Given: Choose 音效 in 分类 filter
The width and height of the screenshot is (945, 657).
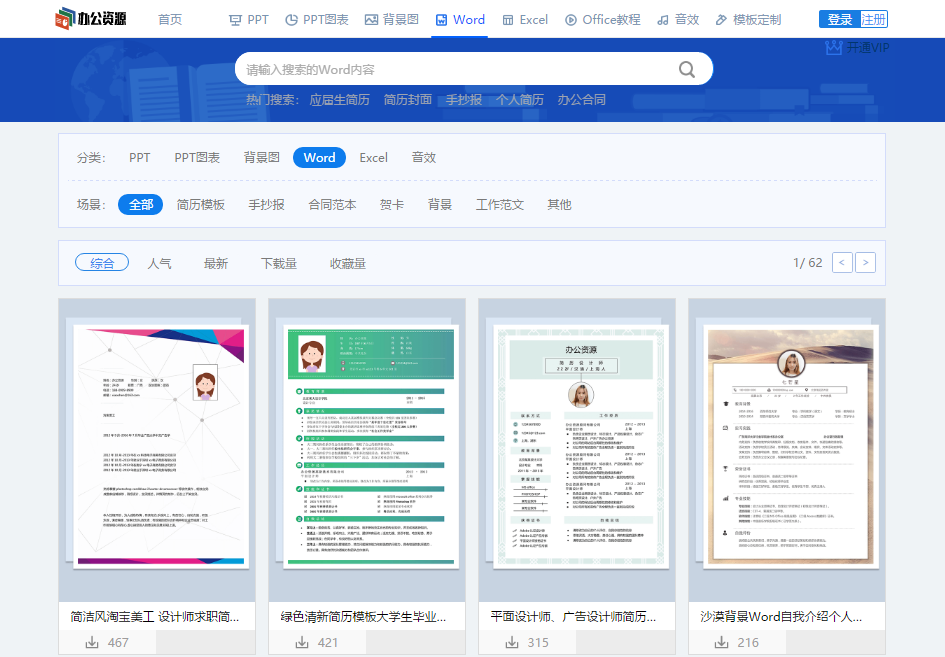Looking at the screenshot, I should point(424,157).
